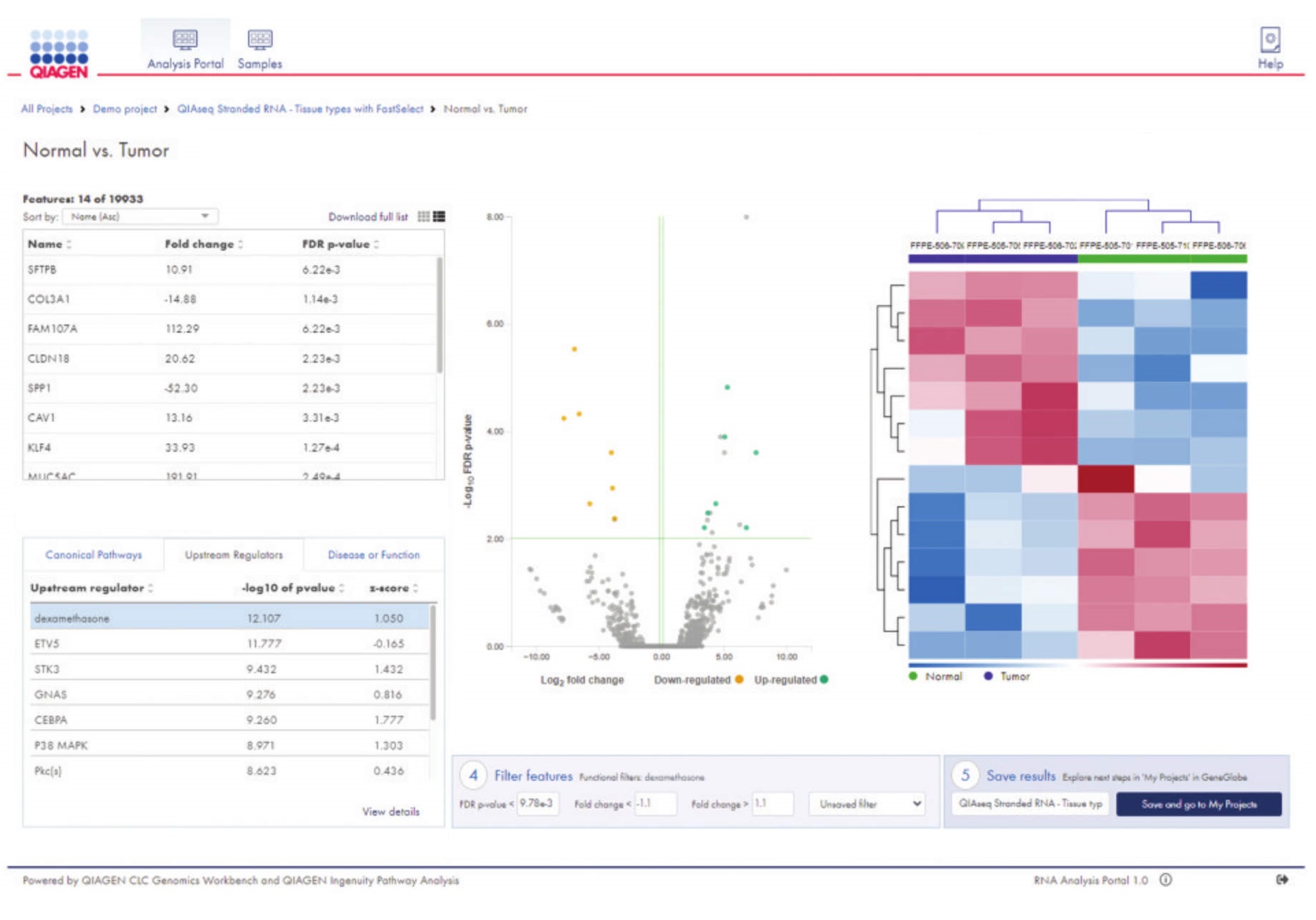
Task: Click the Download full list link
Action: coord(368,216)
